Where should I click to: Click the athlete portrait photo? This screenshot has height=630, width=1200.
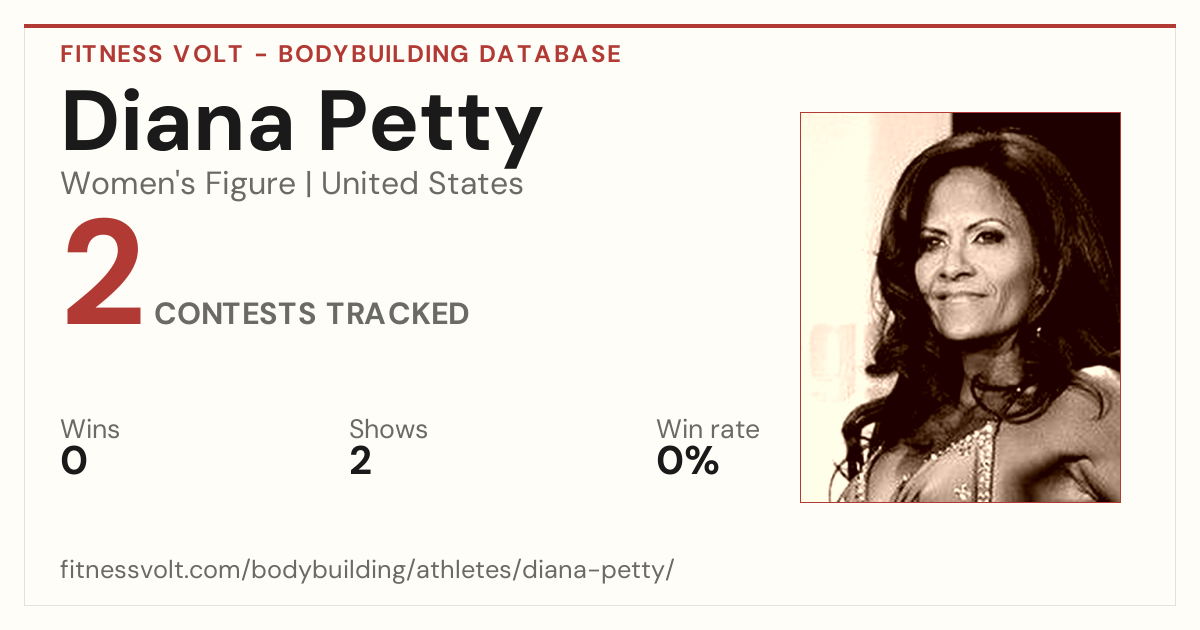pyautogui.click(x=960, y=307)
